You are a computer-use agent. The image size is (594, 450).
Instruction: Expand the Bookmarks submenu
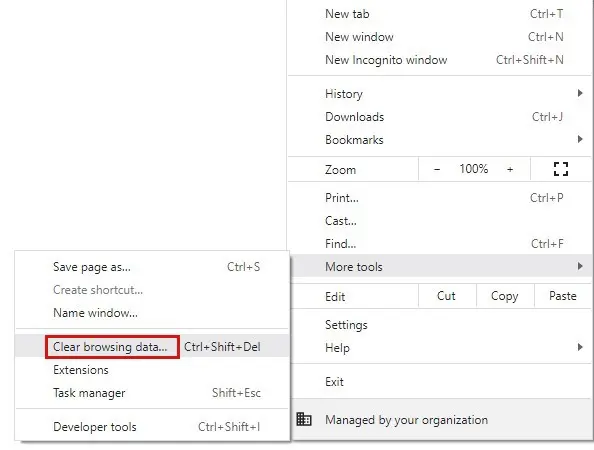(x=440, y=140)
